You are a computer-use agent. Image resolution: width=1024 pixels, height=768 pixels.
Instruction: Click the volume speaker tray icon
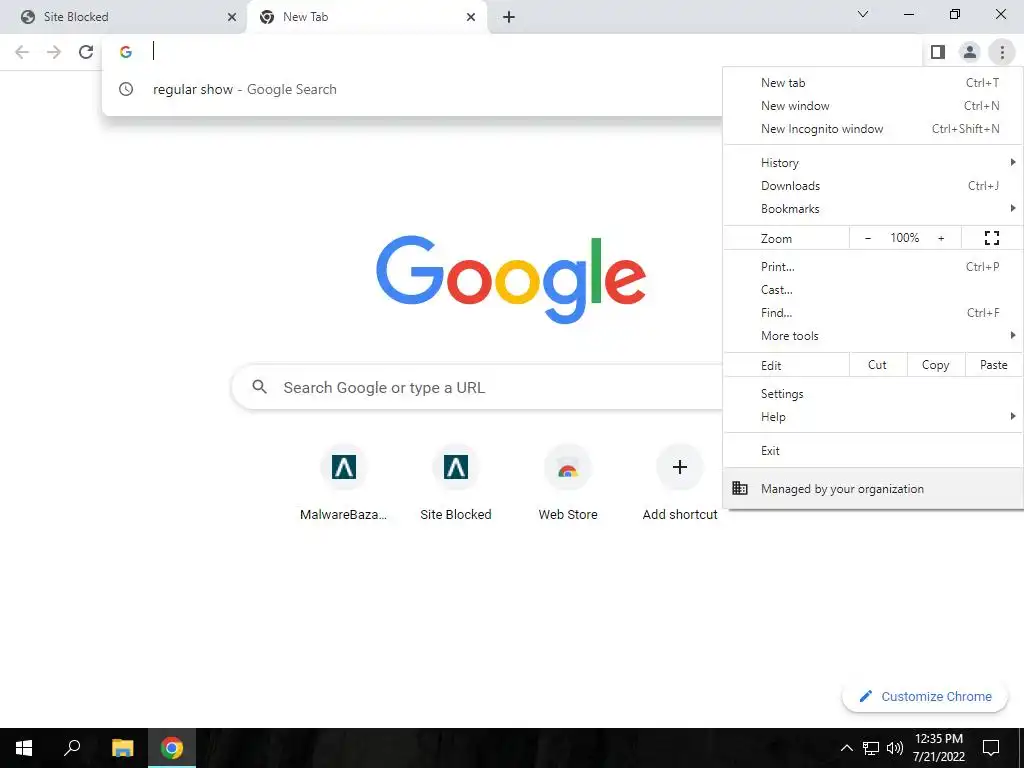click(x=895, y=748)
